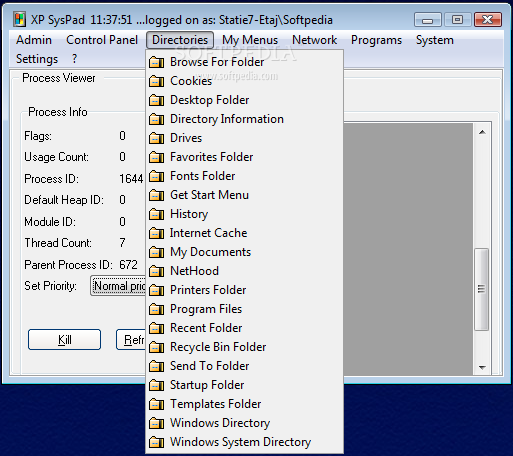Open the Programs menu
Screen dimensions: 513x456
point(376,40)
